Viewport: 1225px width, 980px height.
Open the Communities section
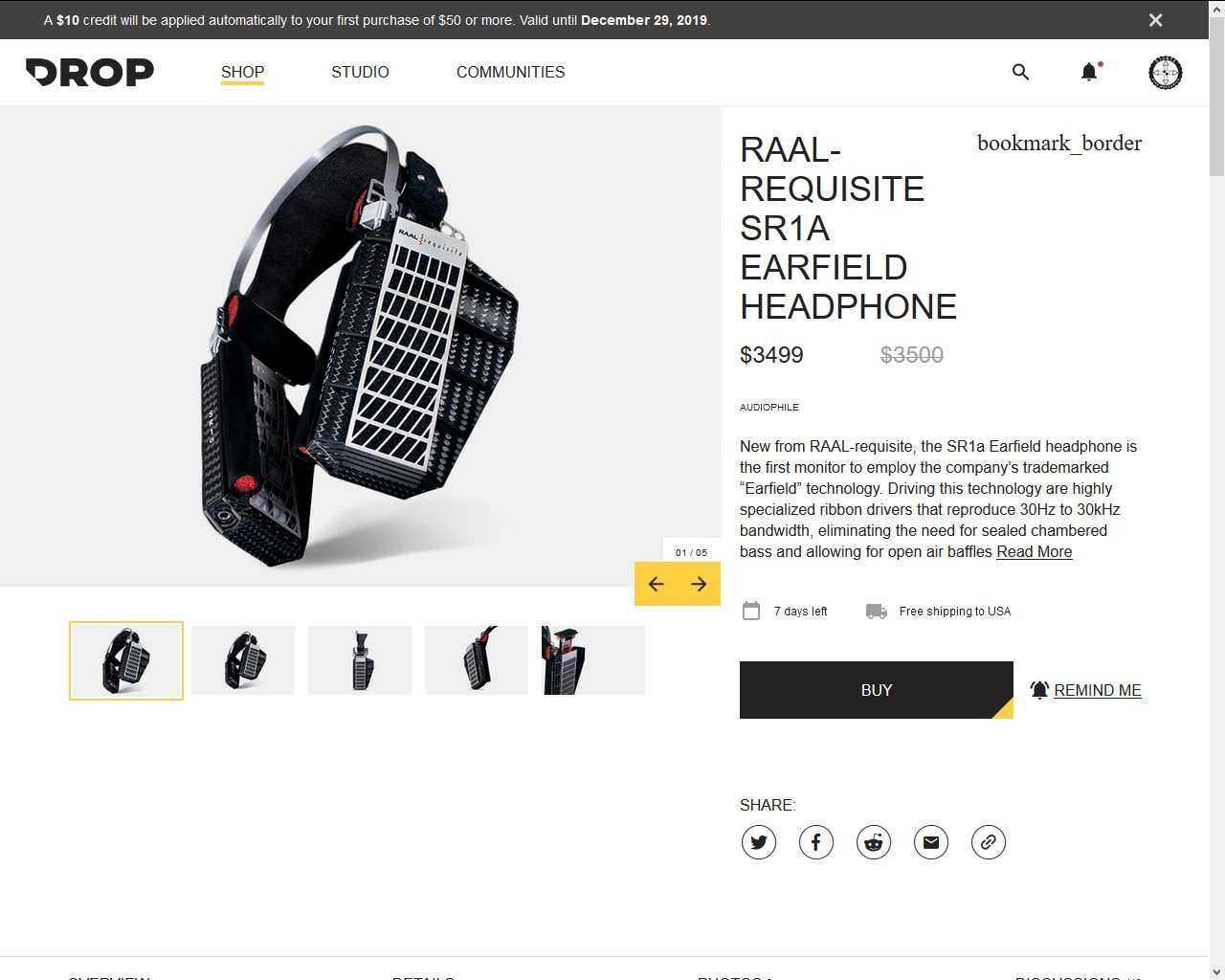[510, 72]
